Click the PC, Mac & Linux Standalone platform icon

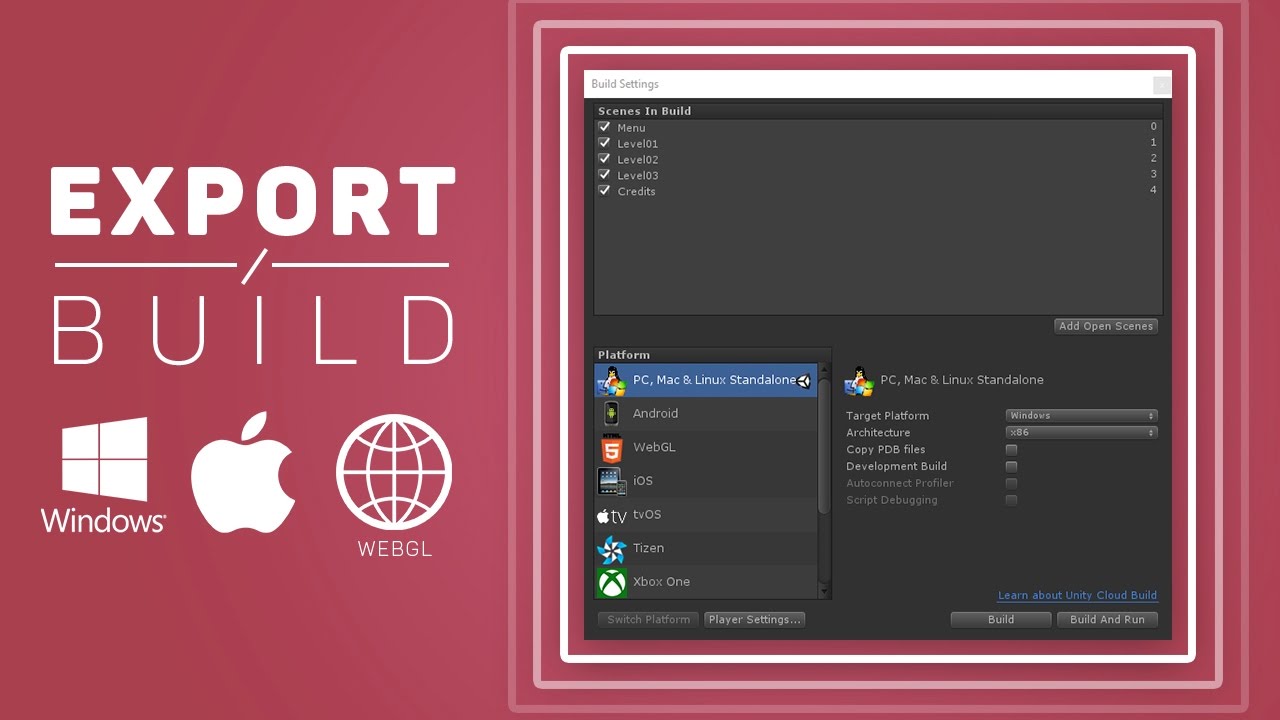coord(611,380)
